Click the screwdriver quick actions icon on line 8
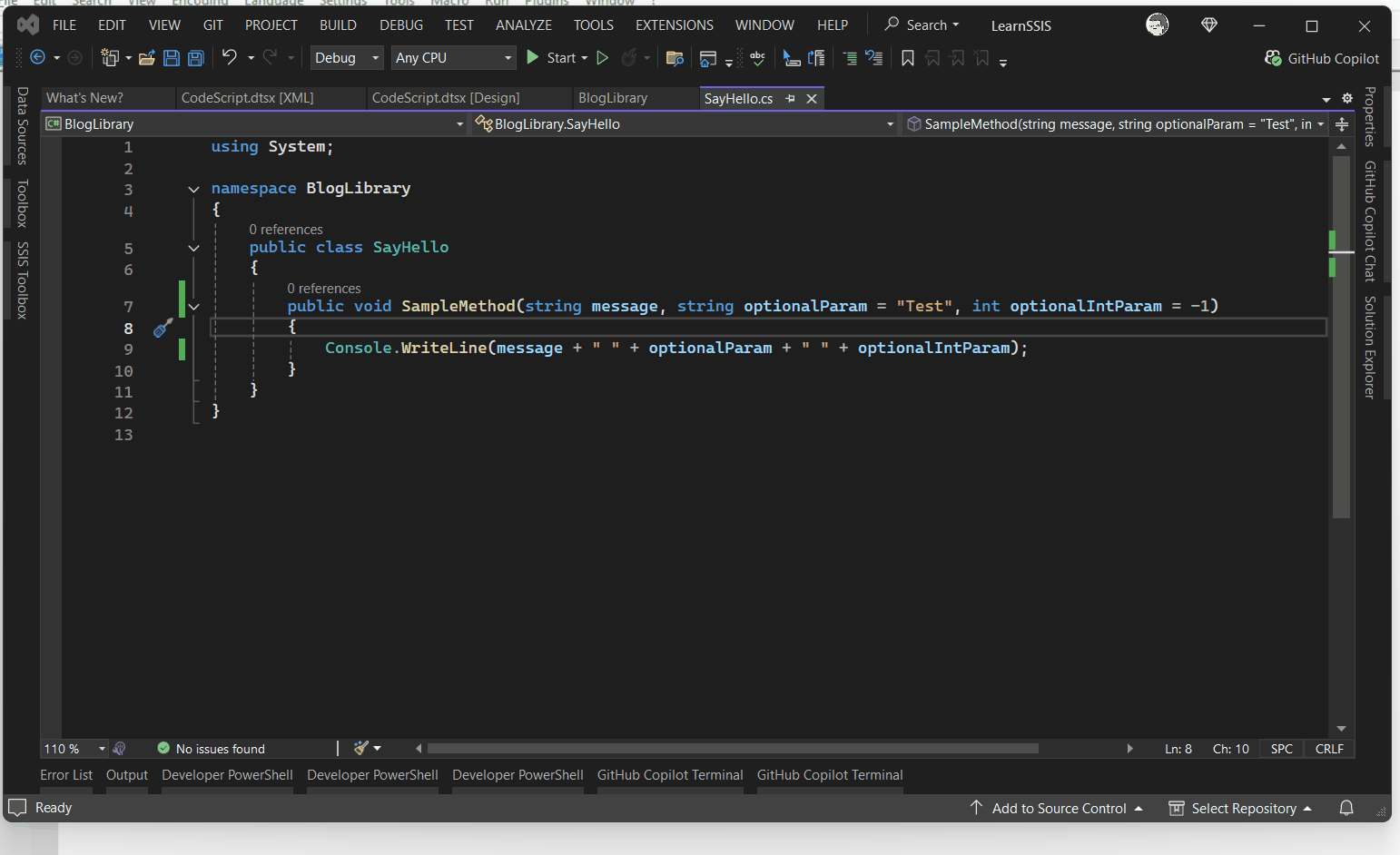The height and width of the screenshot is (855, 1400). coord(163,328)
